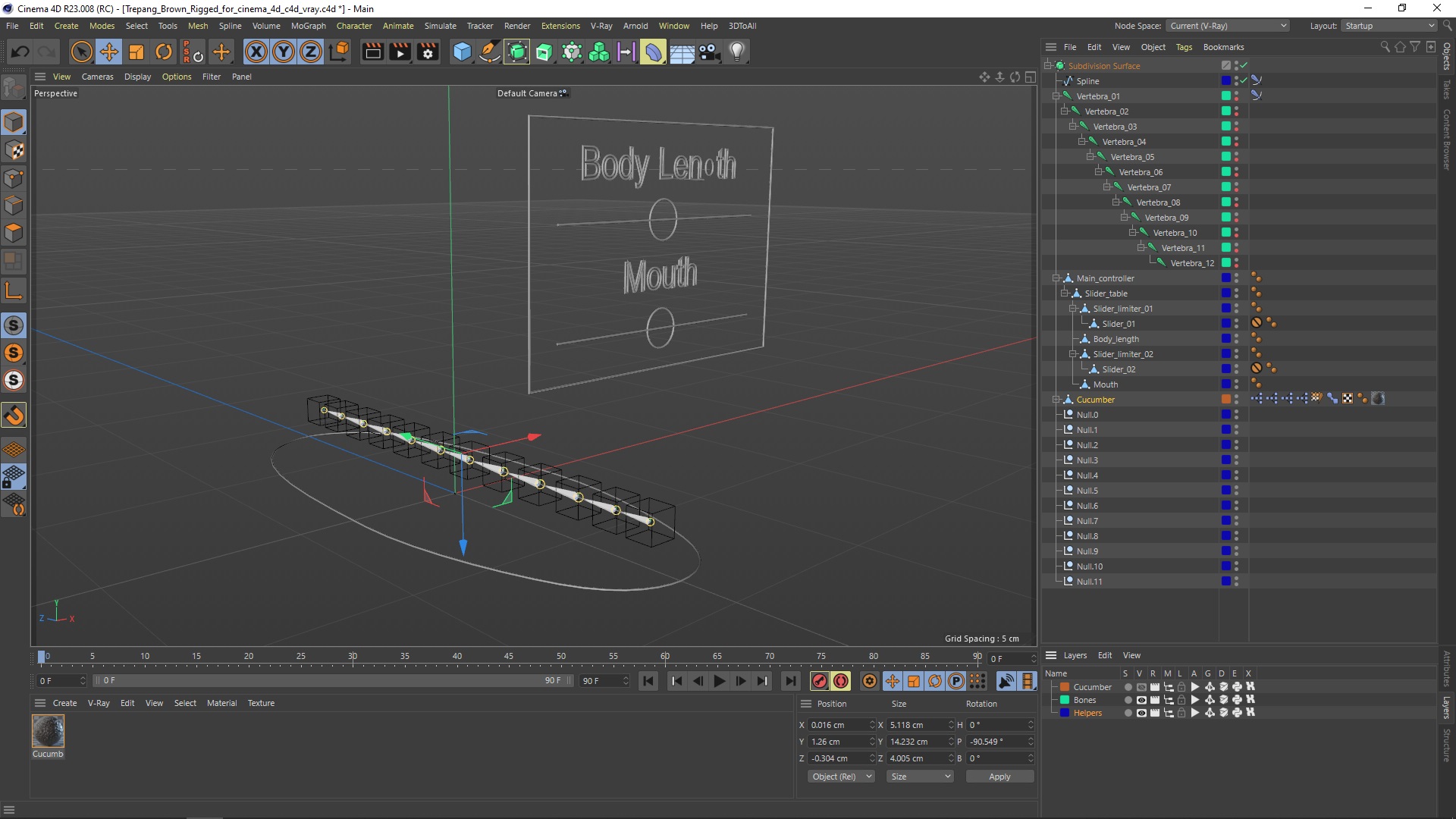Expand the Cucumber object in outliner
The height and width of the screenshot is (819, 1456).
[1056, 399]
